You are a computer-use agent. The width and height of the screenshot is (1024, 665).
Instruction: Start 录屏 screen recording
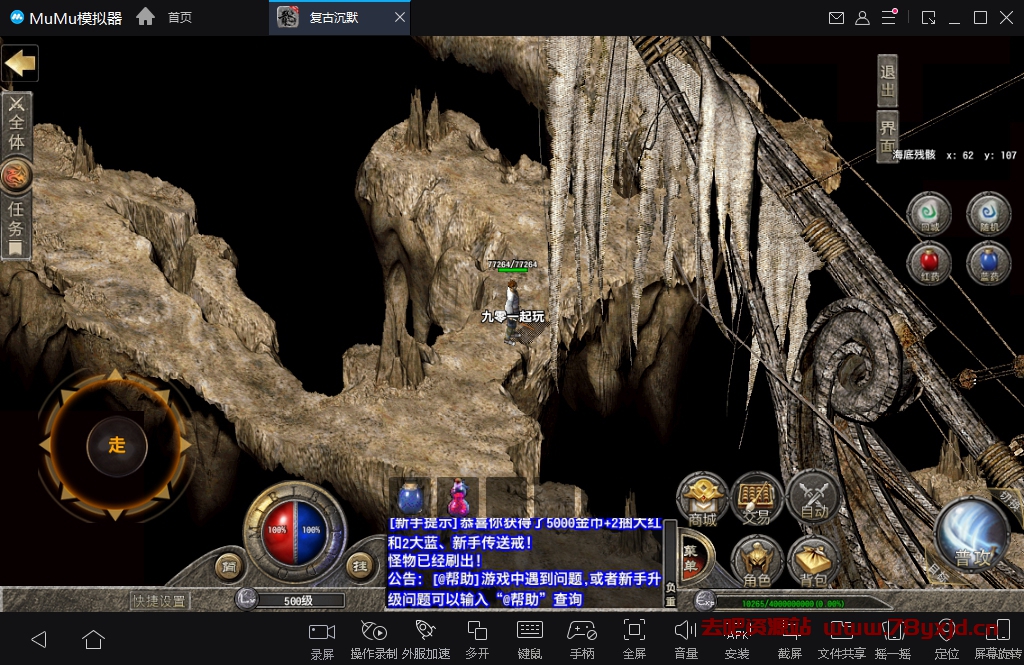pyautogui.click(x=322, y=640)
